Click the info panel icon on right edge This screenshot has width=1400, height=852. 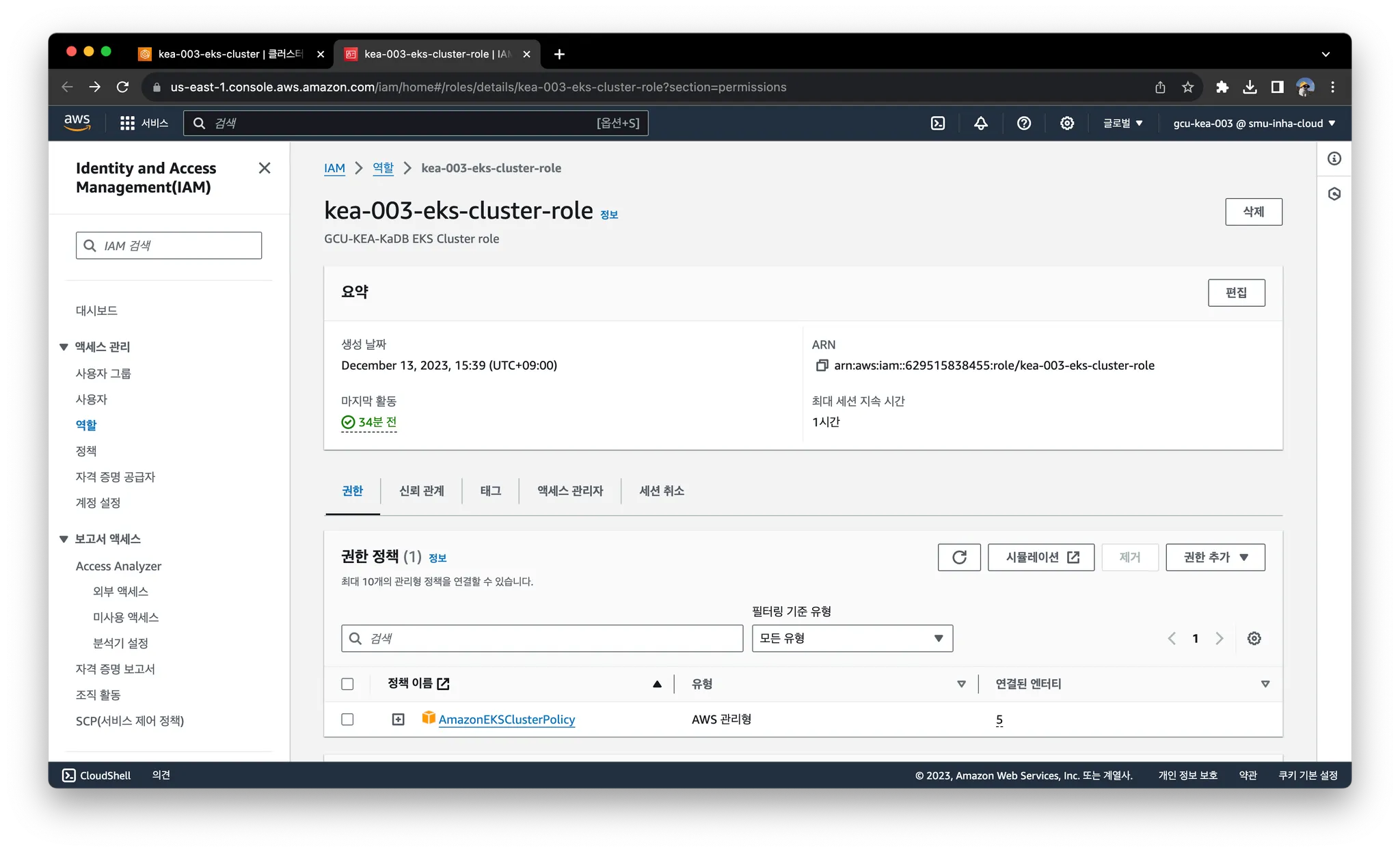coord(1334,159)
